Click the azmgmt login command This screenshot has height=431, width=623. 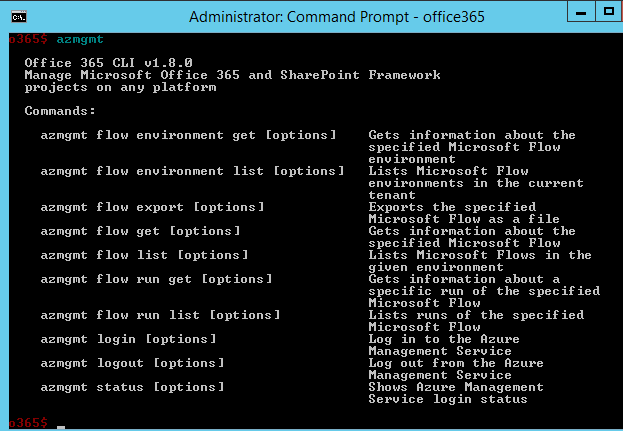tap(128, 339)
